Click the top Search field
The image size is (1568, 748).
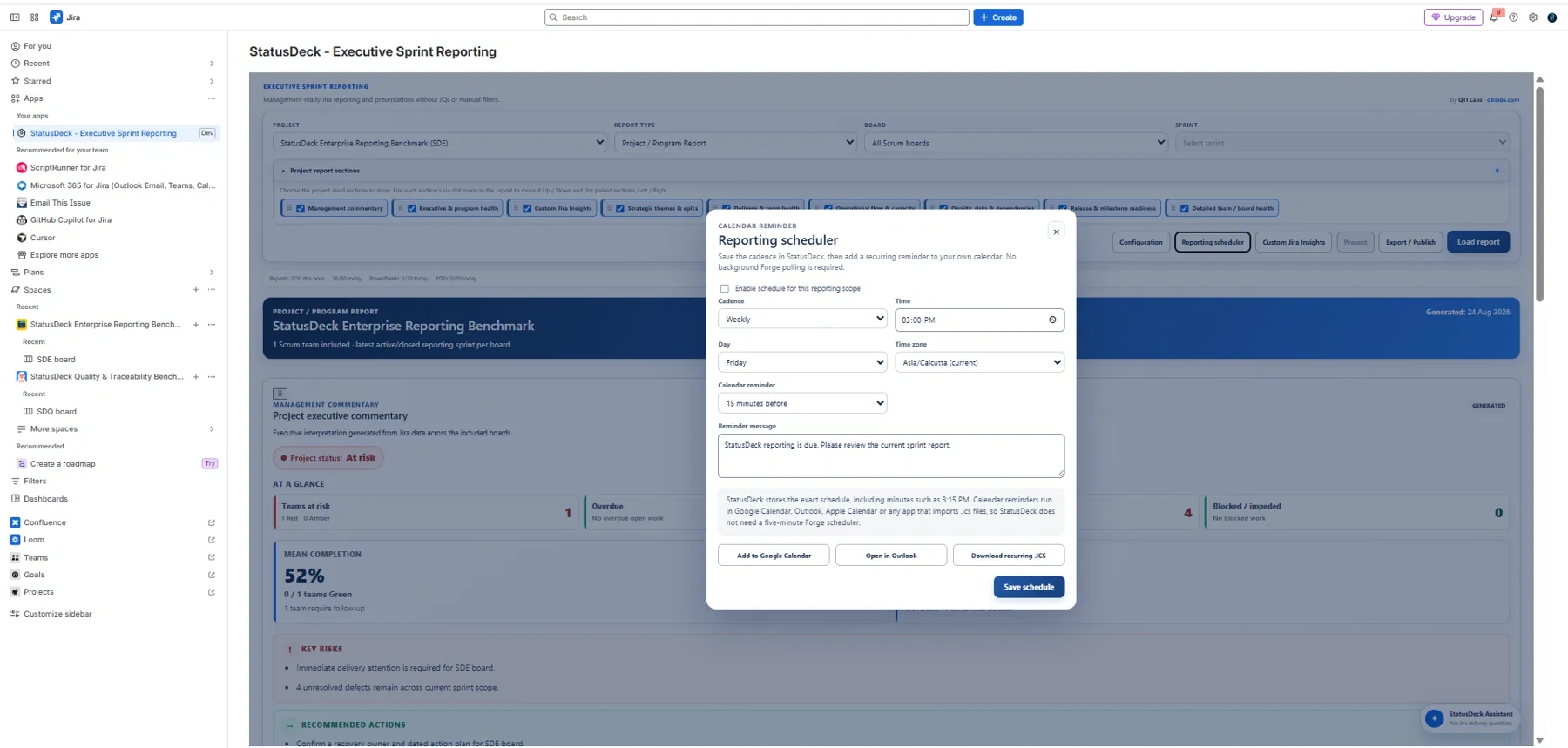click(x=756, y=17)
